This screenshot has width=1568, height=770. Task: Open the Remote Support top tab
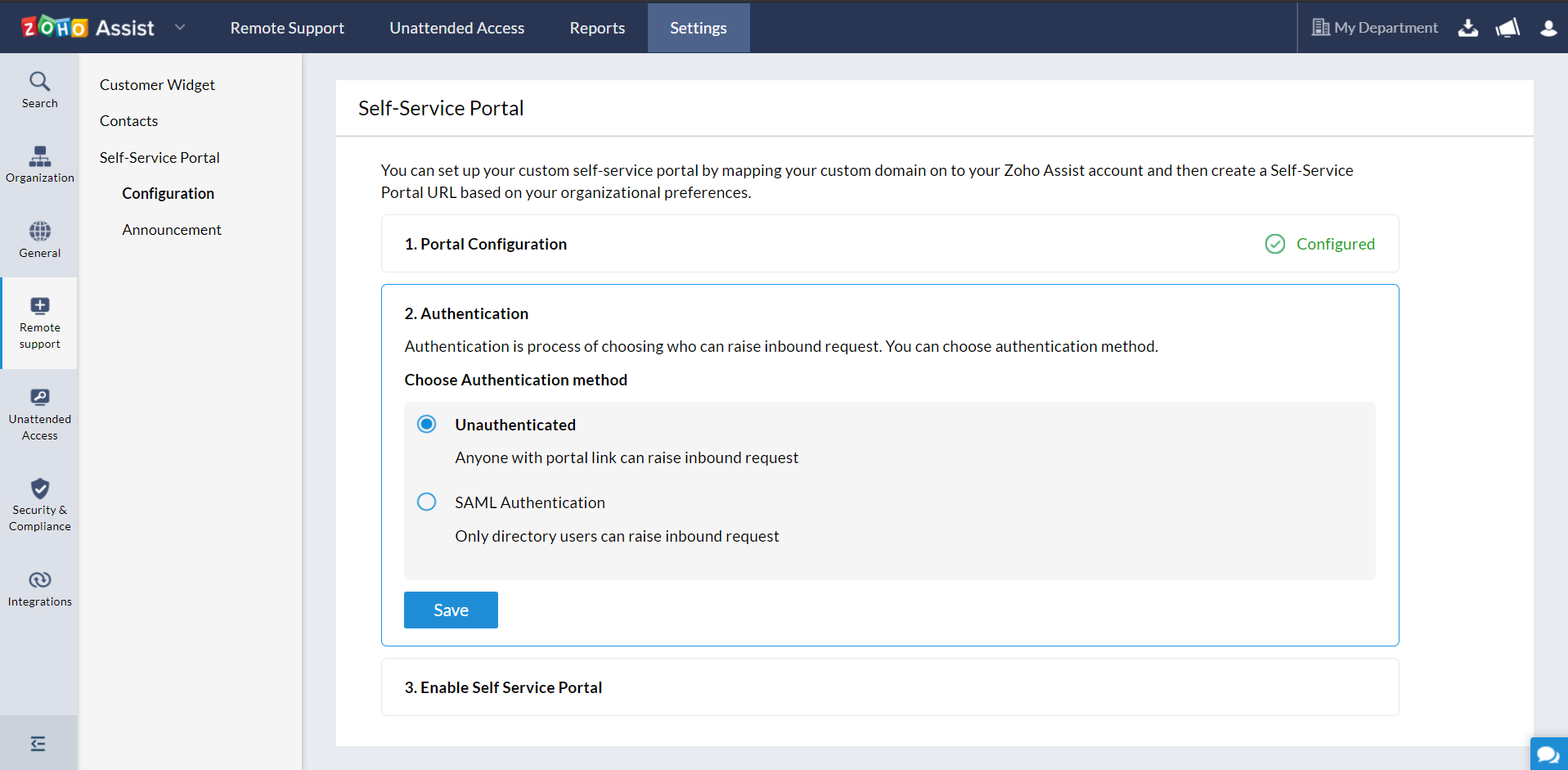click(x=286, y=28)
